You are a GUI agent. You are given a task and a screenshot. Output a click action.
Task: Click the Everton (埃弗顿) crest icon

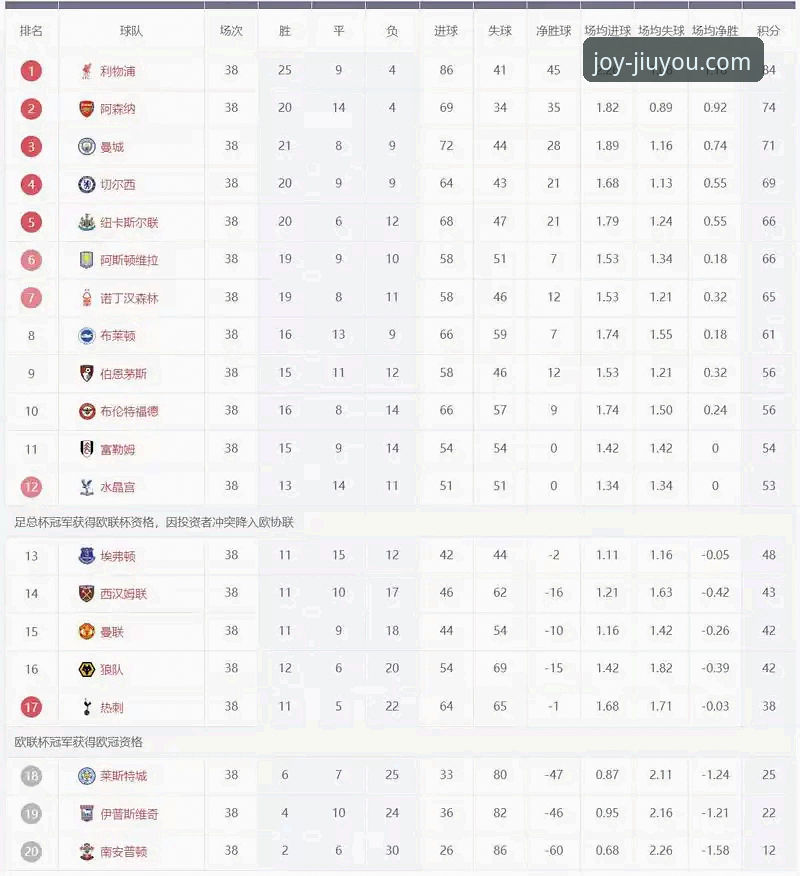87,556
